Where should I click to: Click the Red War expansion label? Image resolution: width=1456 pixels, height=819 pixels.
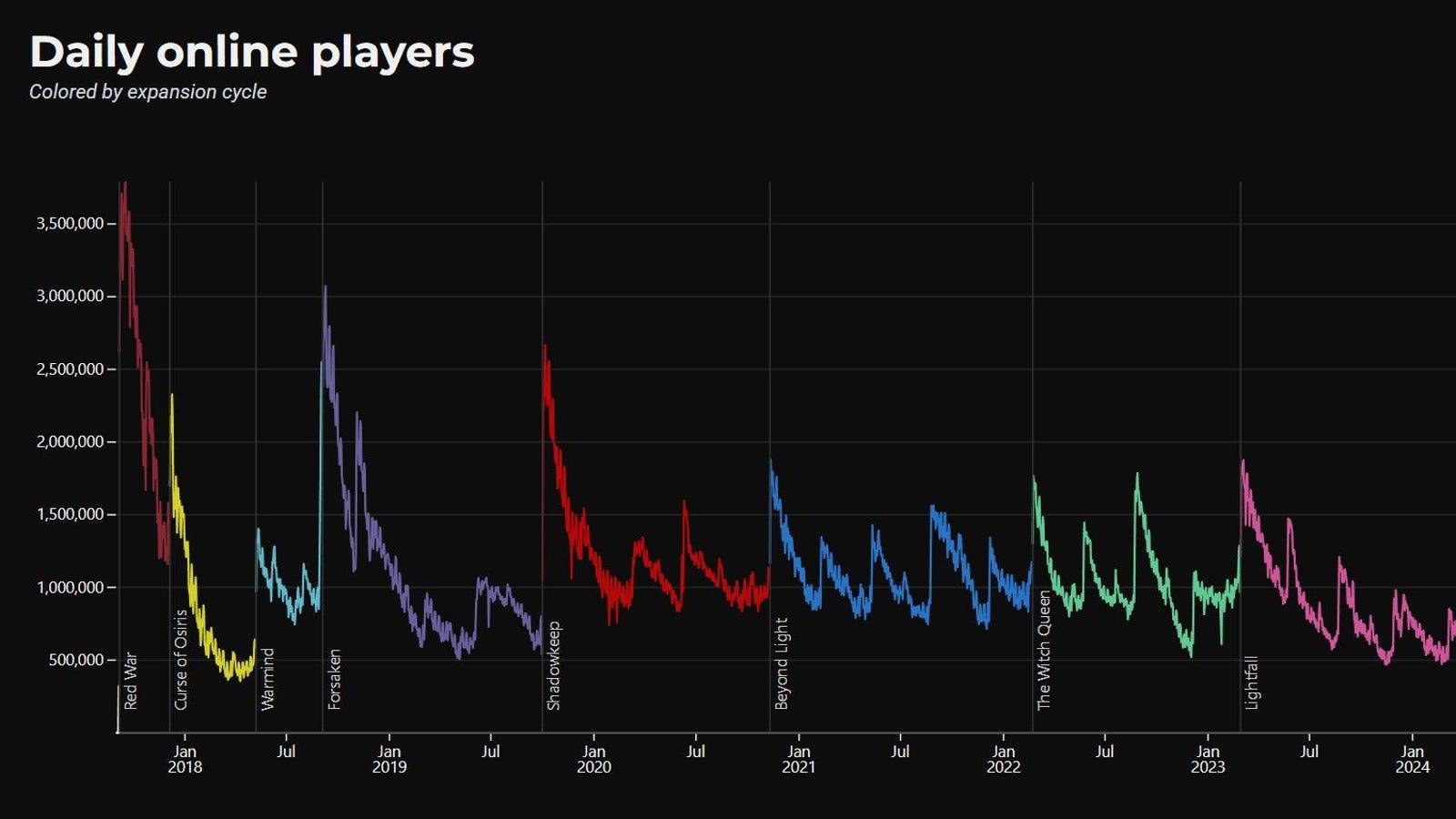coord(131,681)
